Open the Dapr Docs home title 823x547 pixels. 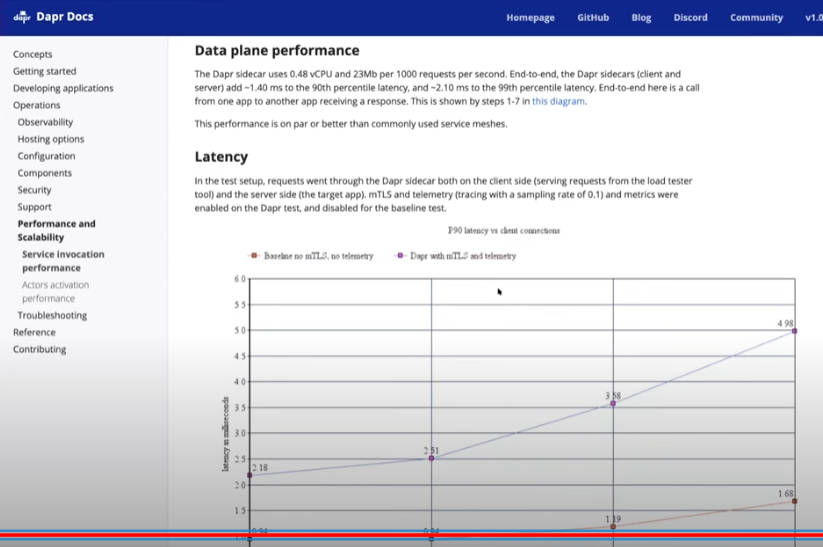click(x=65, y=17)
